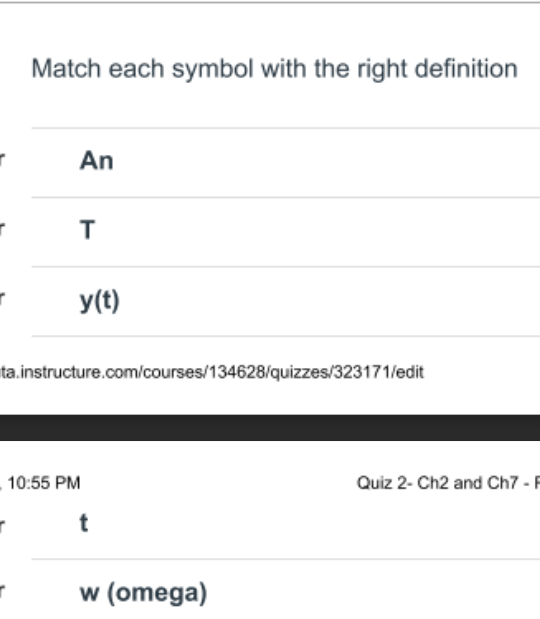Image resolution: width=540 pixels, height=619 pixels.
Task: Click the divider line between 'T' and 'y(t)'
Action: 286,267
